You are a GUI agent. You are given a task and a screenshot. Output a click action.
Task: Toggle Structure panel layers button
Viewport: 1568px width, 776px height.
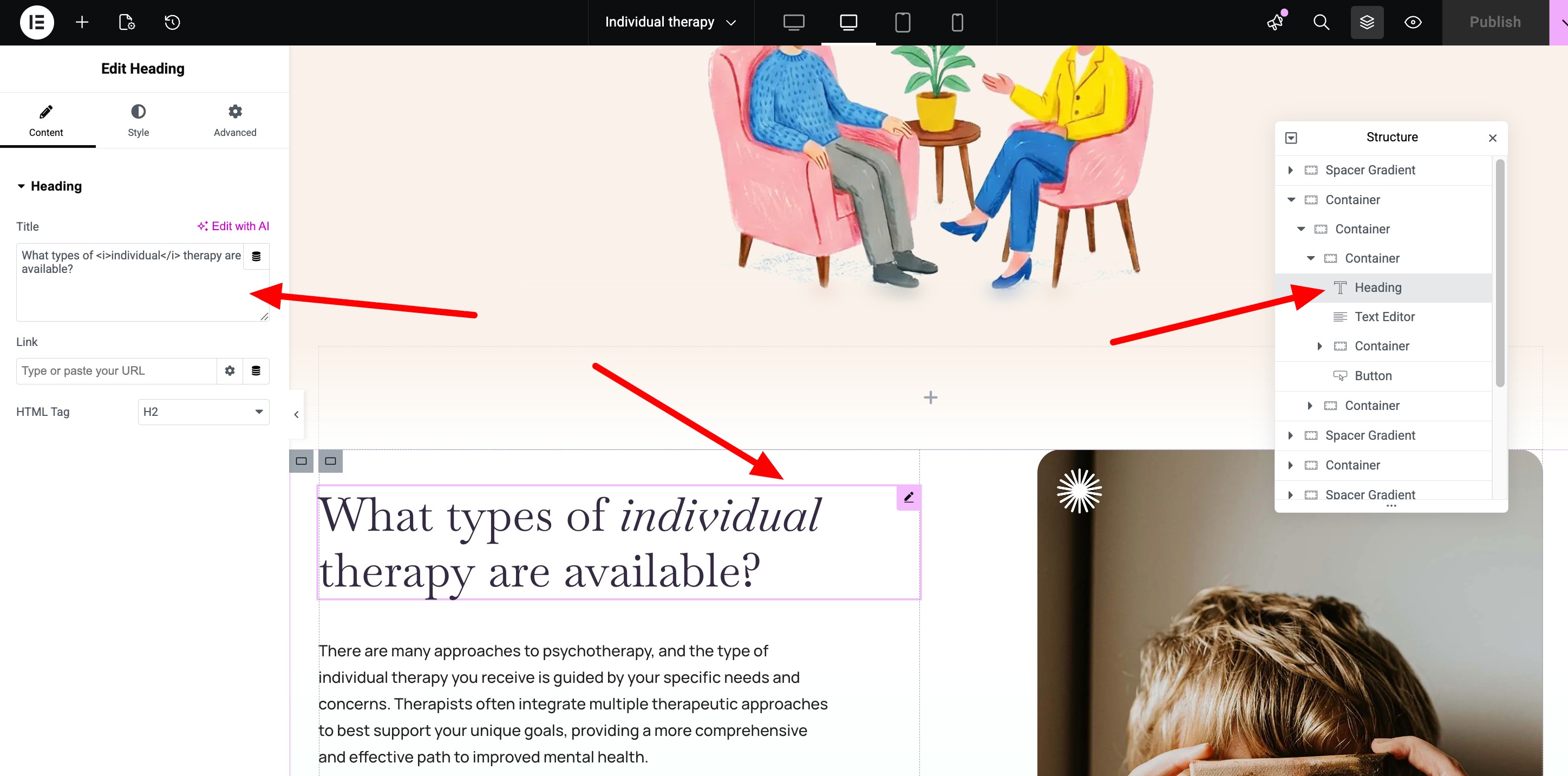click(1367, 23)
